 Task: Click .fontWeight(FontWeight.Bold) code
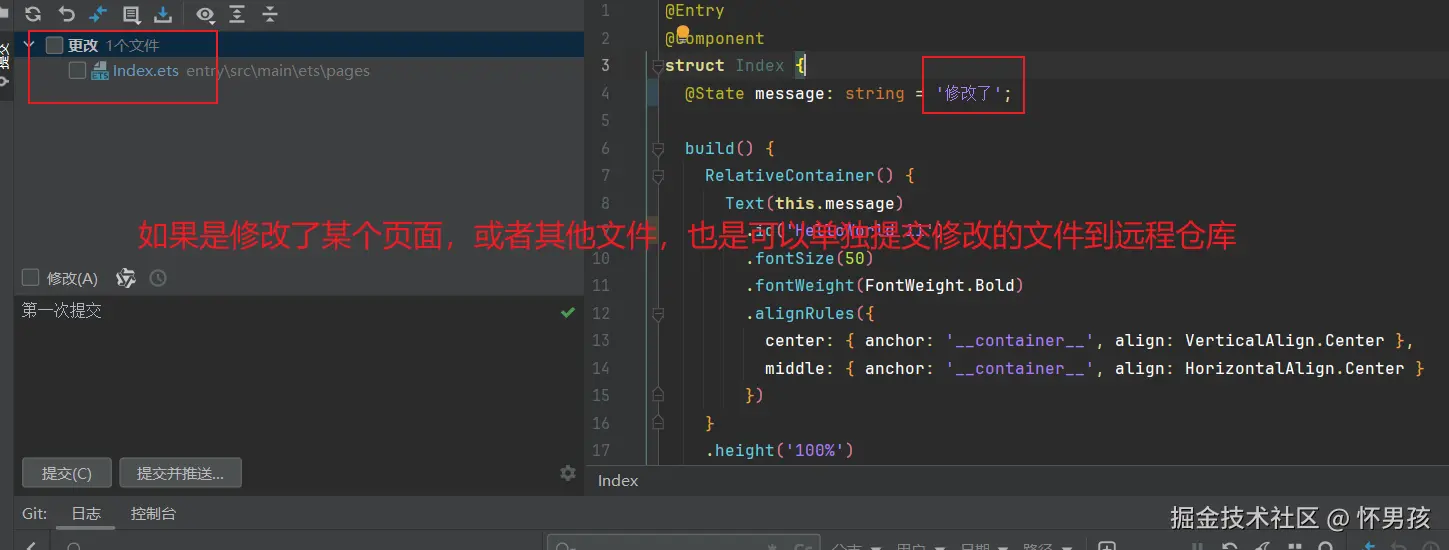click(x=885, y=285)
